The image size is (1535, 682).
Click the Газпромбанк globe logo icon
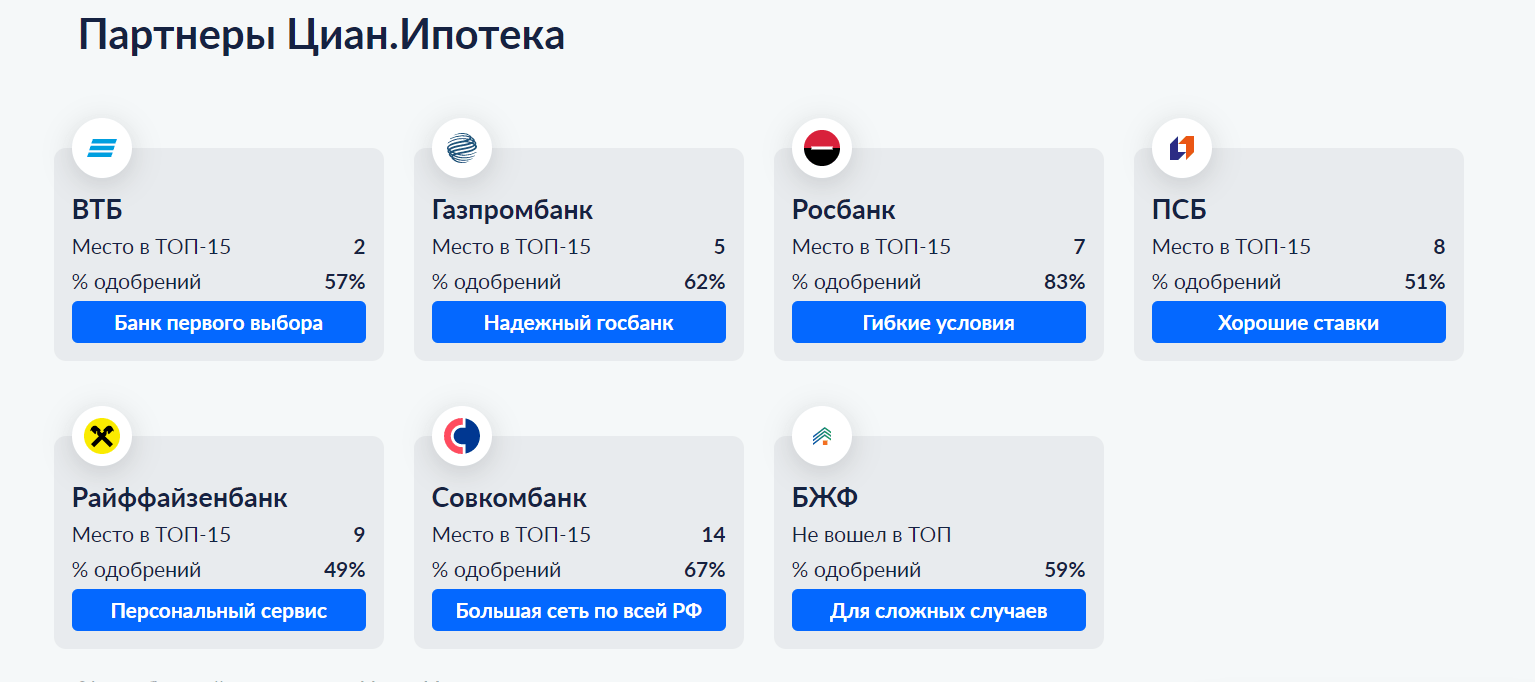[461, 147]
